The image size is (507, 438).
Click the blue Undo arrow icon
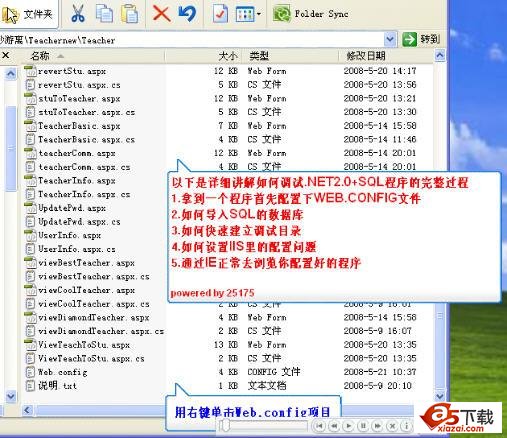click(x=187, y=14)
